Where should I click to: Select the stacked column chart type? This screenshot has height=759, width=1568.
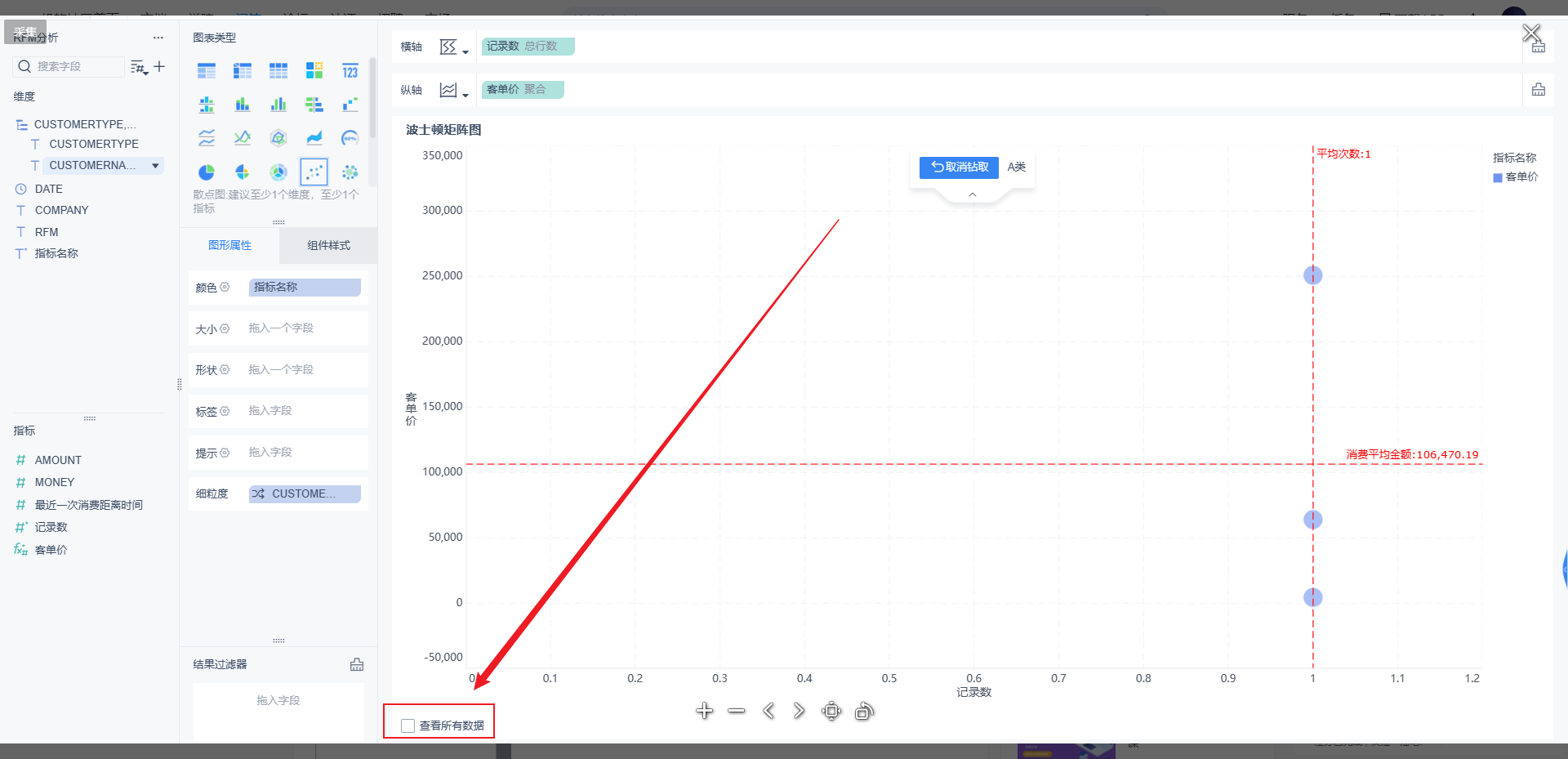243,105
